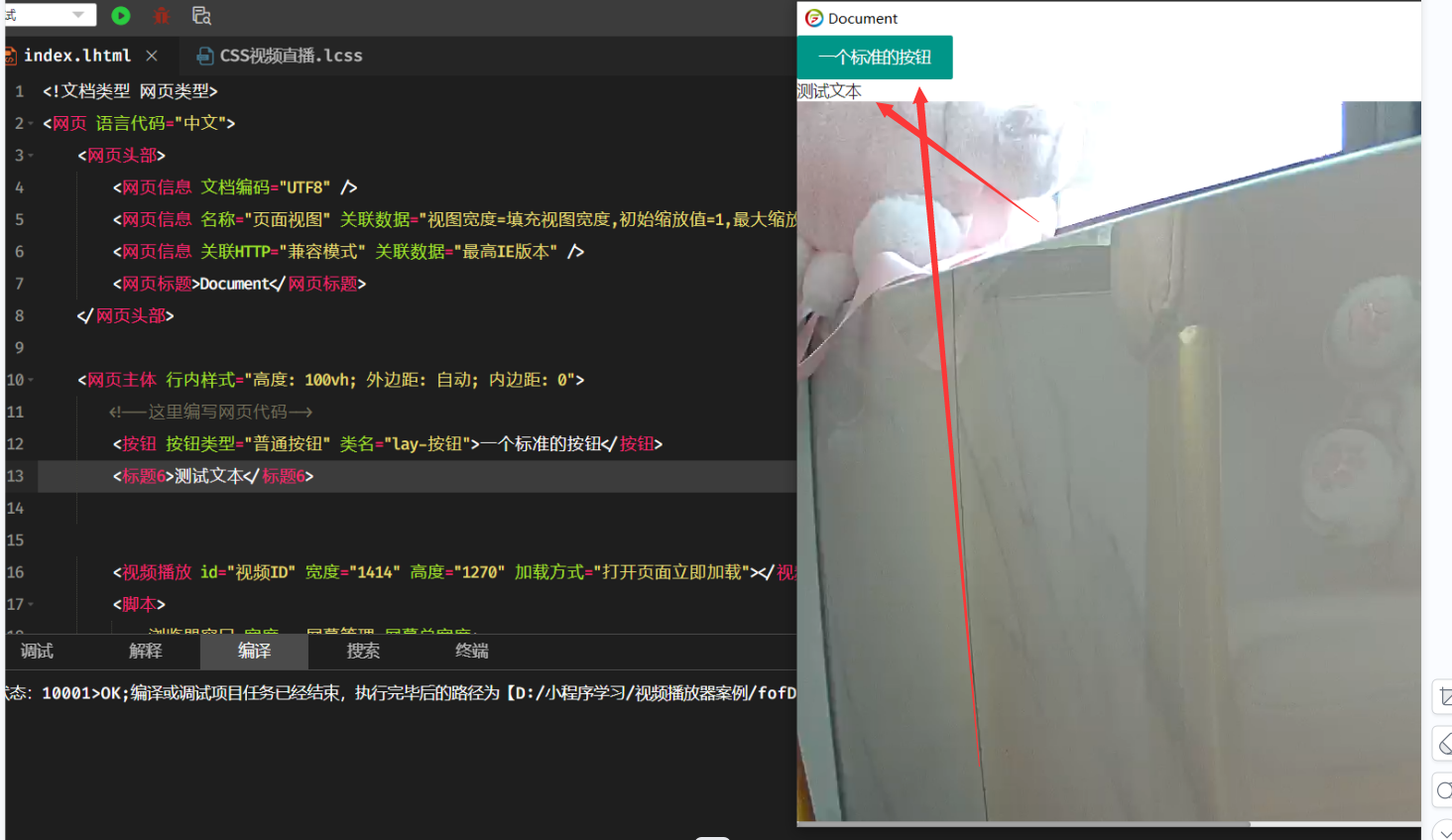This screenshot has height=840, width=1452.
Task: Open the mode dropdown in the toolbar
Action: pyautogui.click(x=50, y=15)
